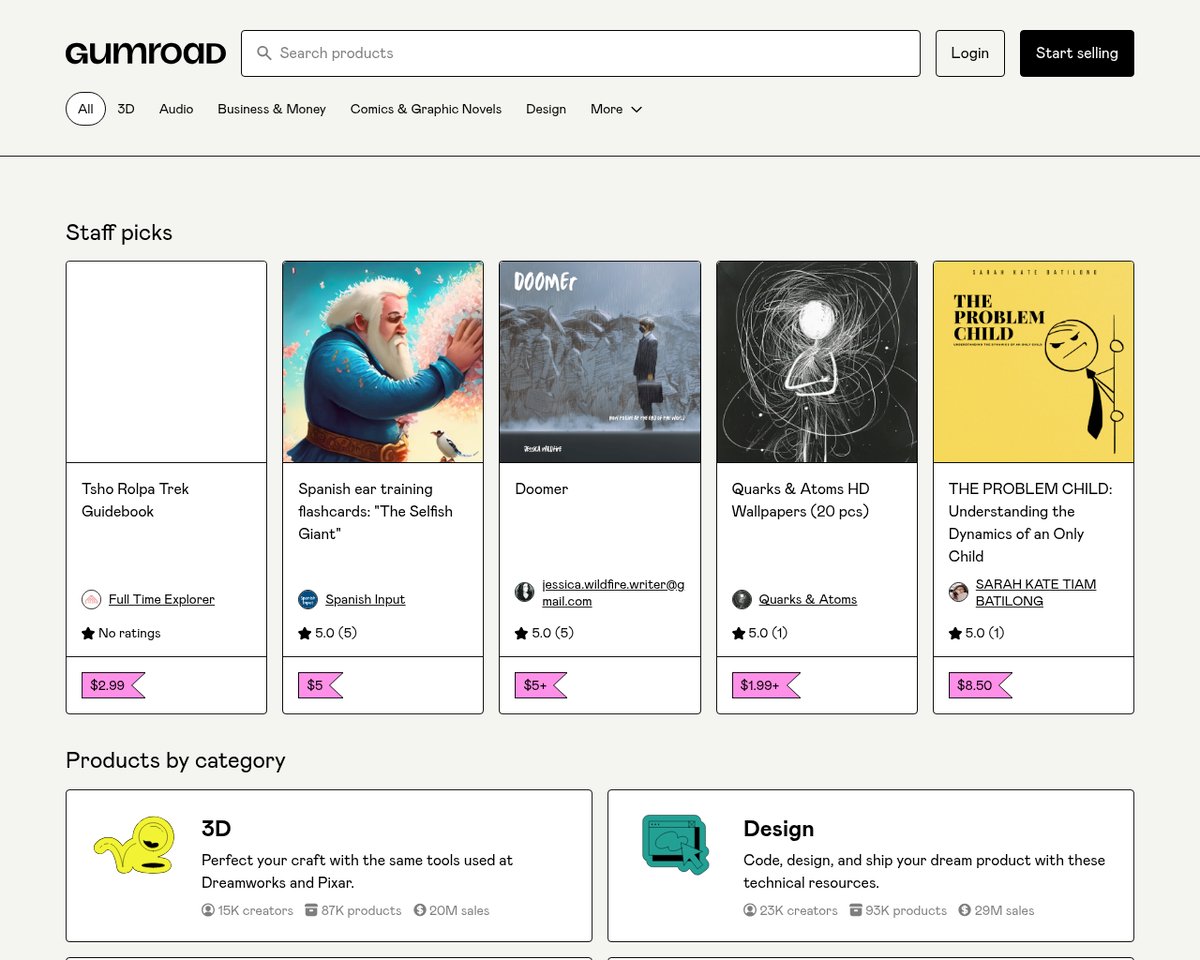Click the $8.50 price tag
Image resolution: width=1200 pixels, height=960 pixels.
[x=980, y=685]
